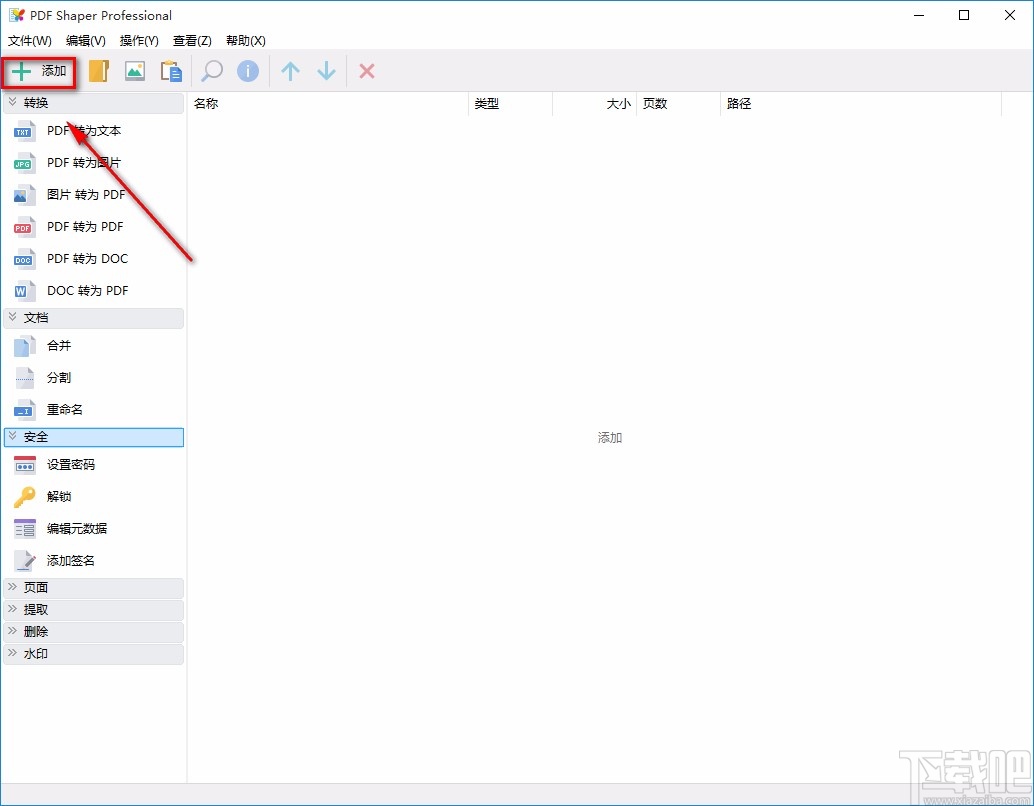Click the 重命名 rename icon

(24, 410)
